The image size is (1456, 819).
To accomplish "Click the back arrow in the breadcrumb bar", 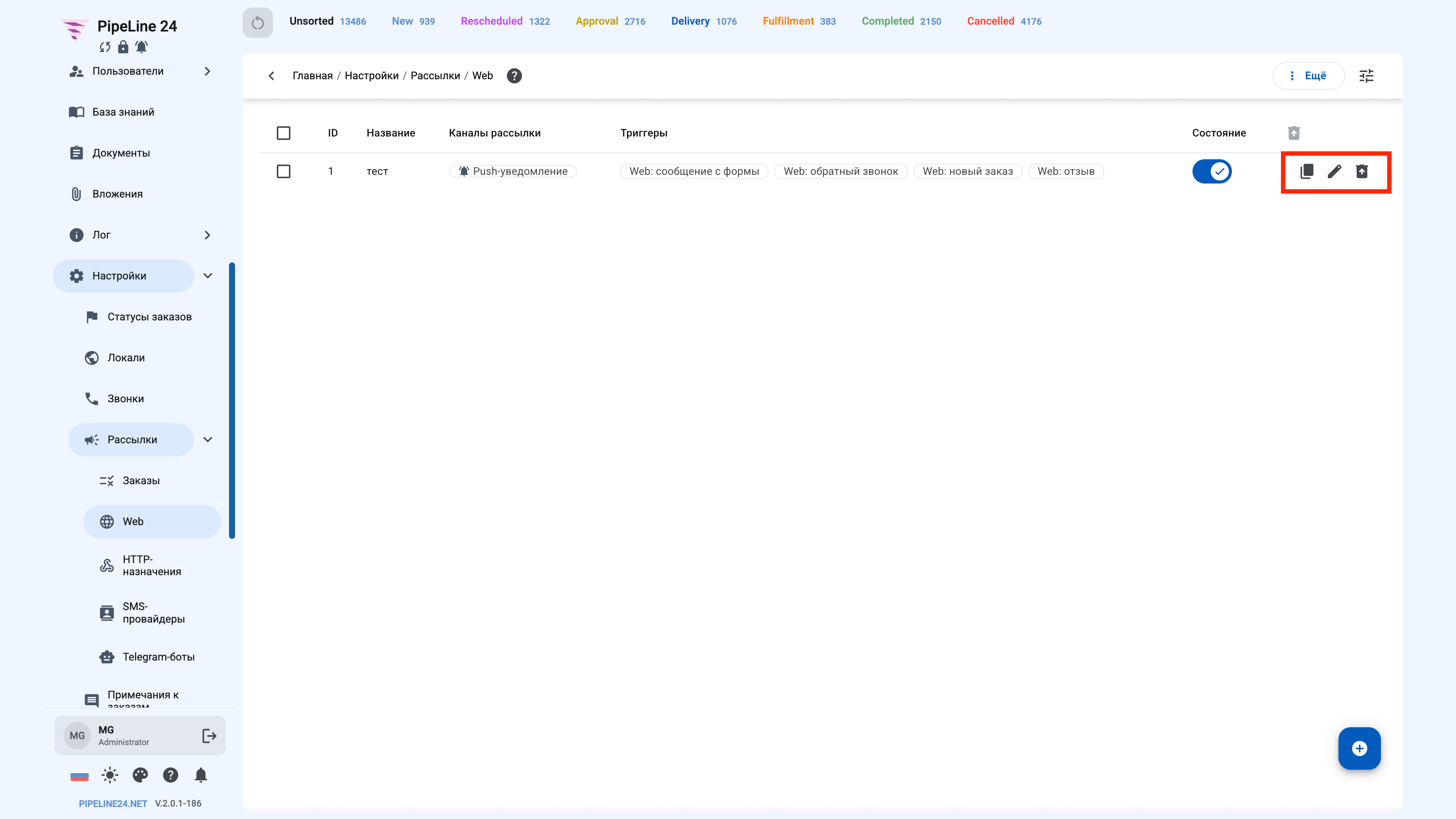I will coord(272,76).
